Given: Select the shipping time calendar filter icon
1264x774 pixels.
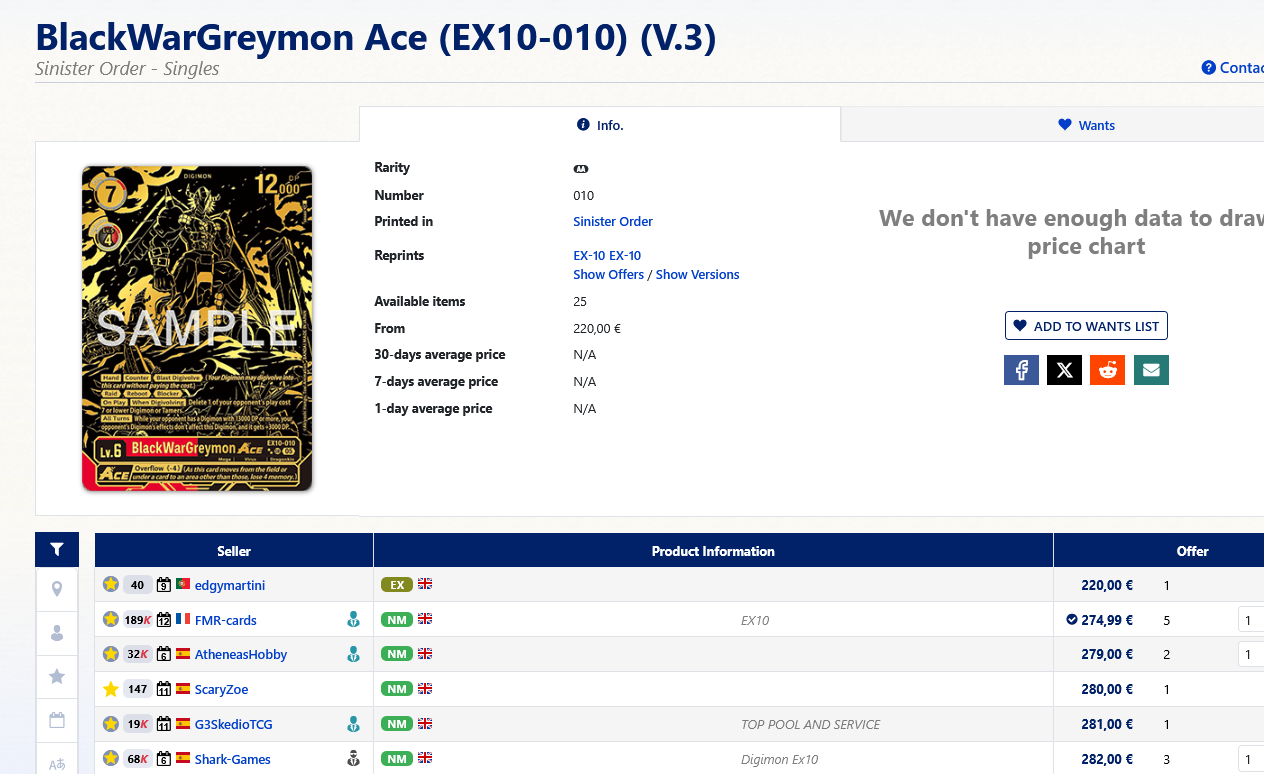Looking at the screenshot, I should pyautogui.click(x=57, y=720).
